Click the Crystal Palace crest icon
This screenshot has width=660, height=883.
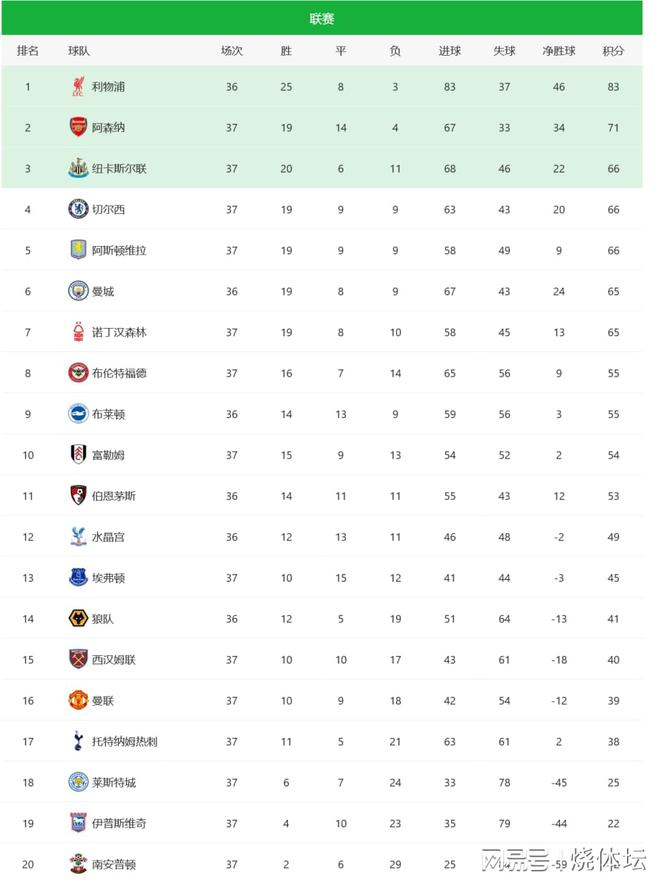(77, 537)
